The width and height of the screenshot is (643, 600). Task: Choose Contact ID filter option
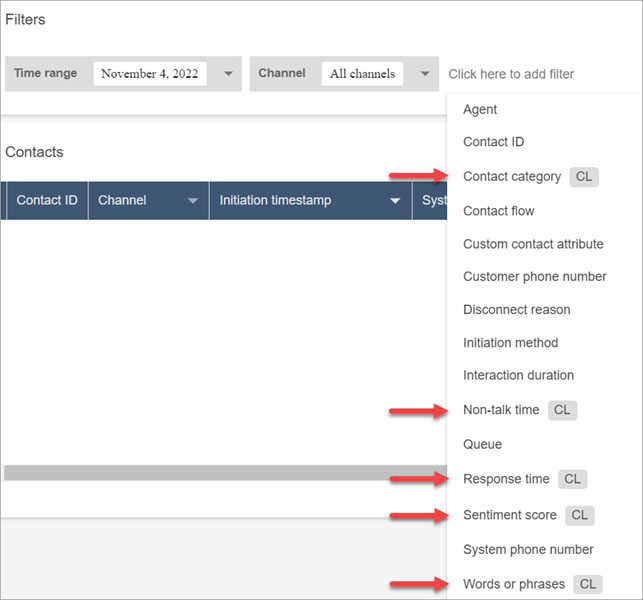coord(493,142)
